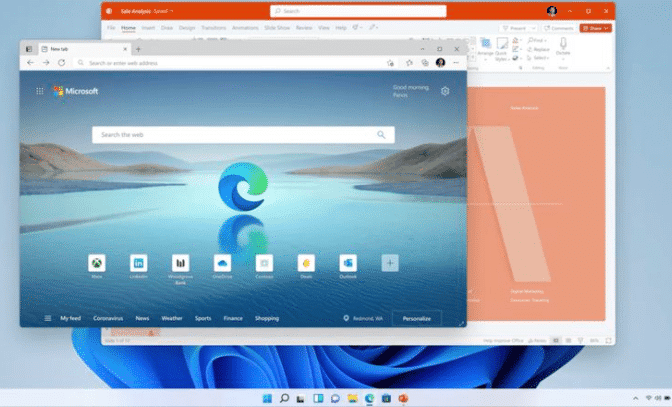Viewport: 672px width, 407px height.
Task: Open the OneDrive quick link tile
Action: (x=222, y=262)
